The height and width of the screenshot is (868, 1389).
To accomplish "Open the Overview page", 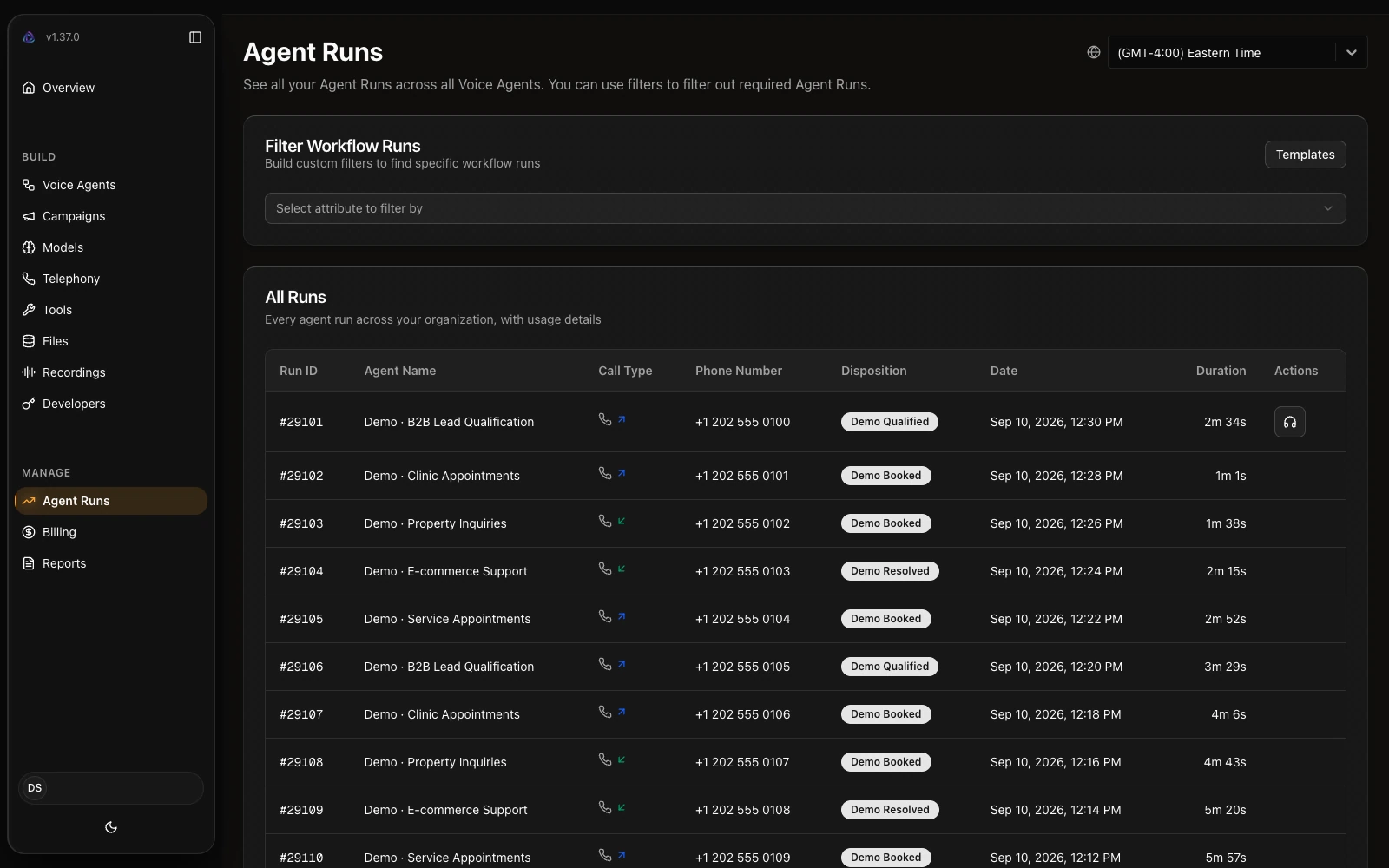I will click(111, 88).
